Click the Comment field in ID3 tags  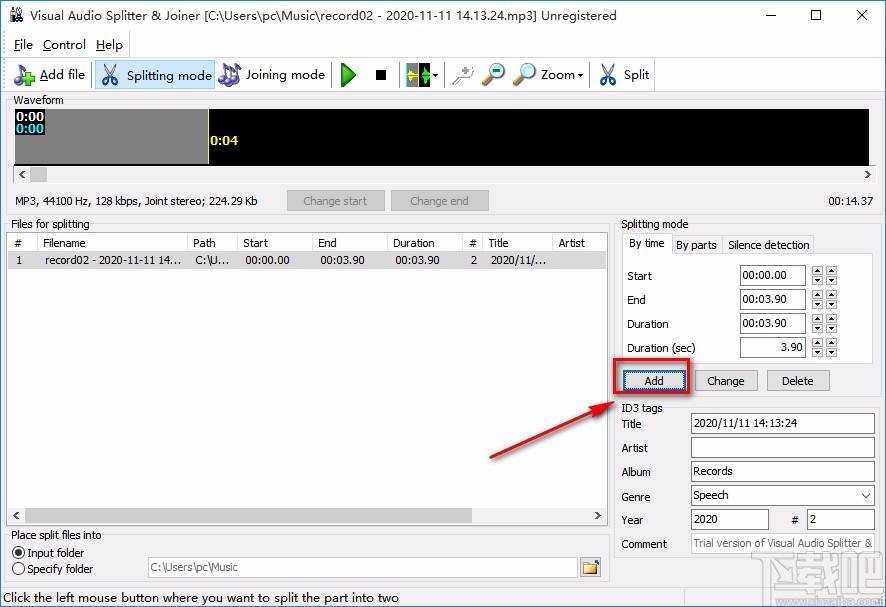783,543
